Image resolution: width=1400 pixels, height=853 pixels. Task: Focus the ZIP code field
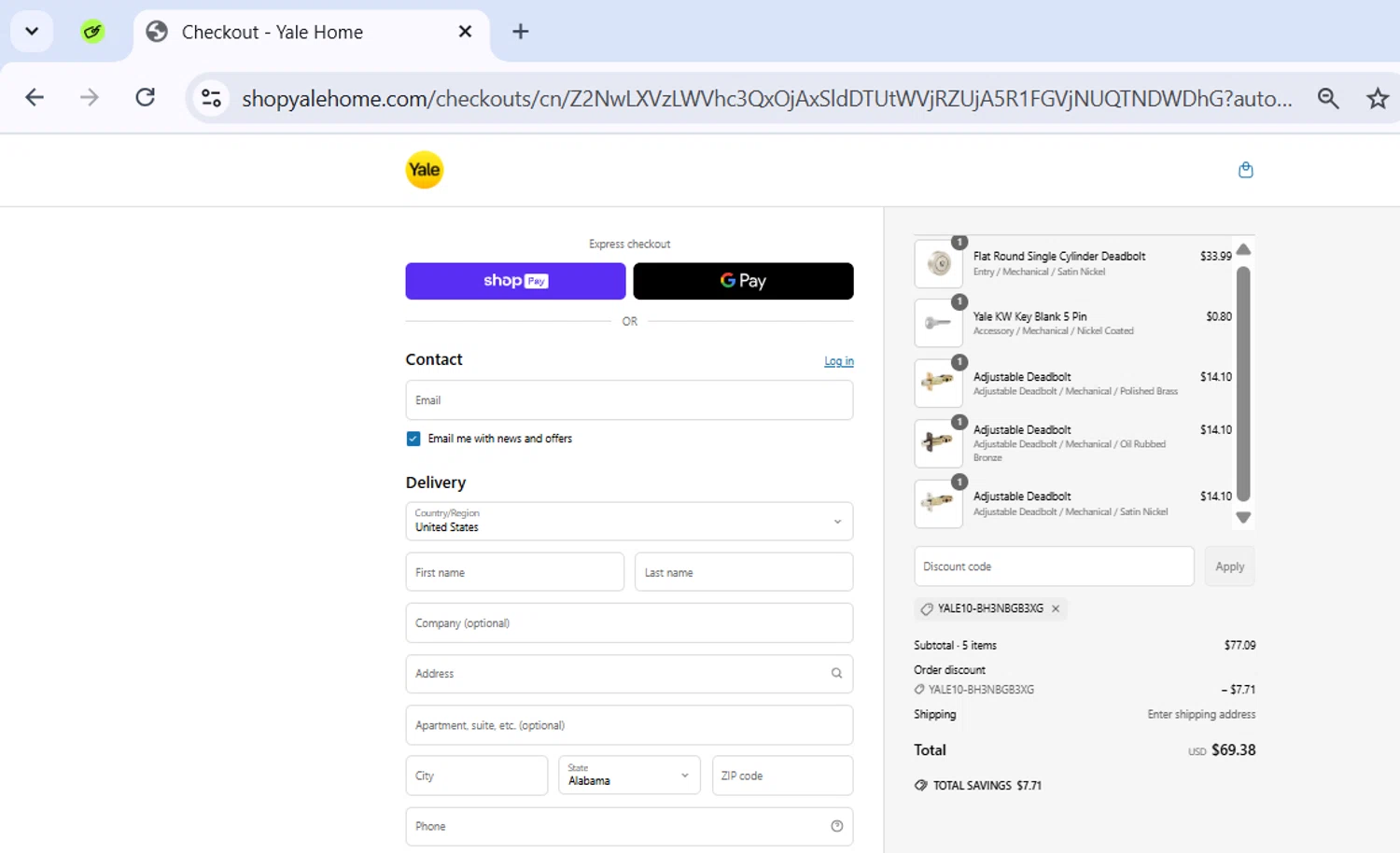[x=782, y=776]
